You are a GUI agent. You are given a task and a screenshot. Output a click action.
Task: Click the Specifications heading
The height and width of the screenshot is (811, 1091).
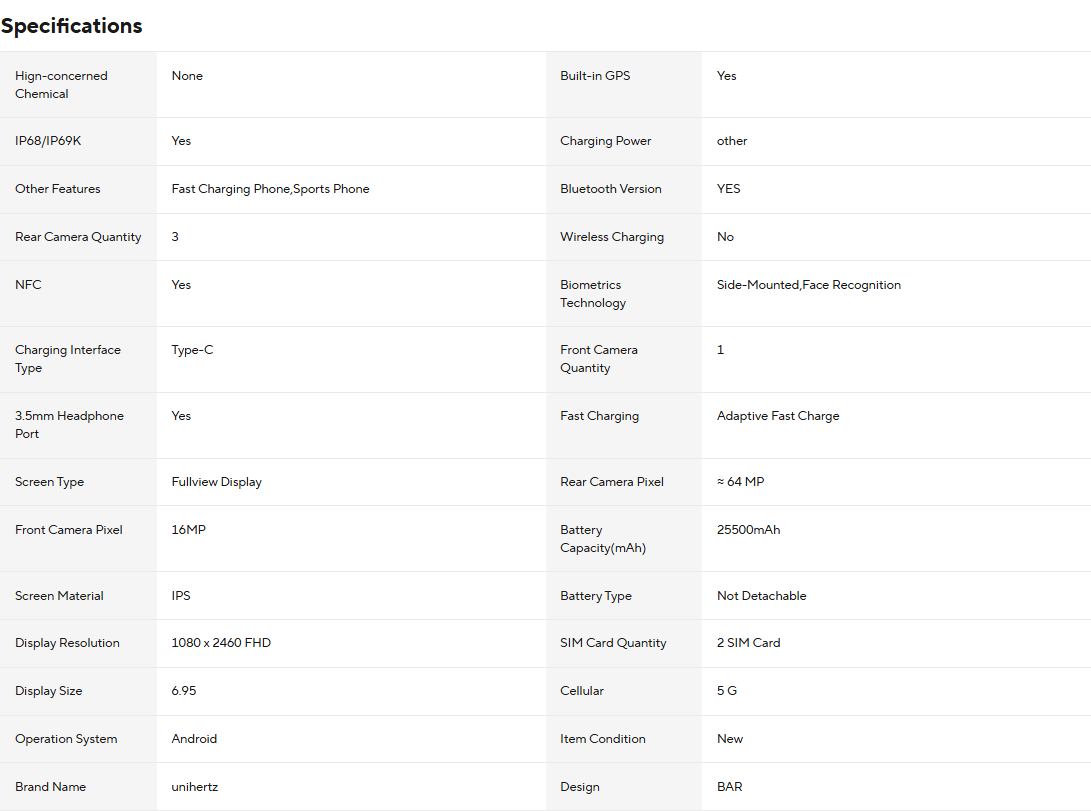[72, 26]
